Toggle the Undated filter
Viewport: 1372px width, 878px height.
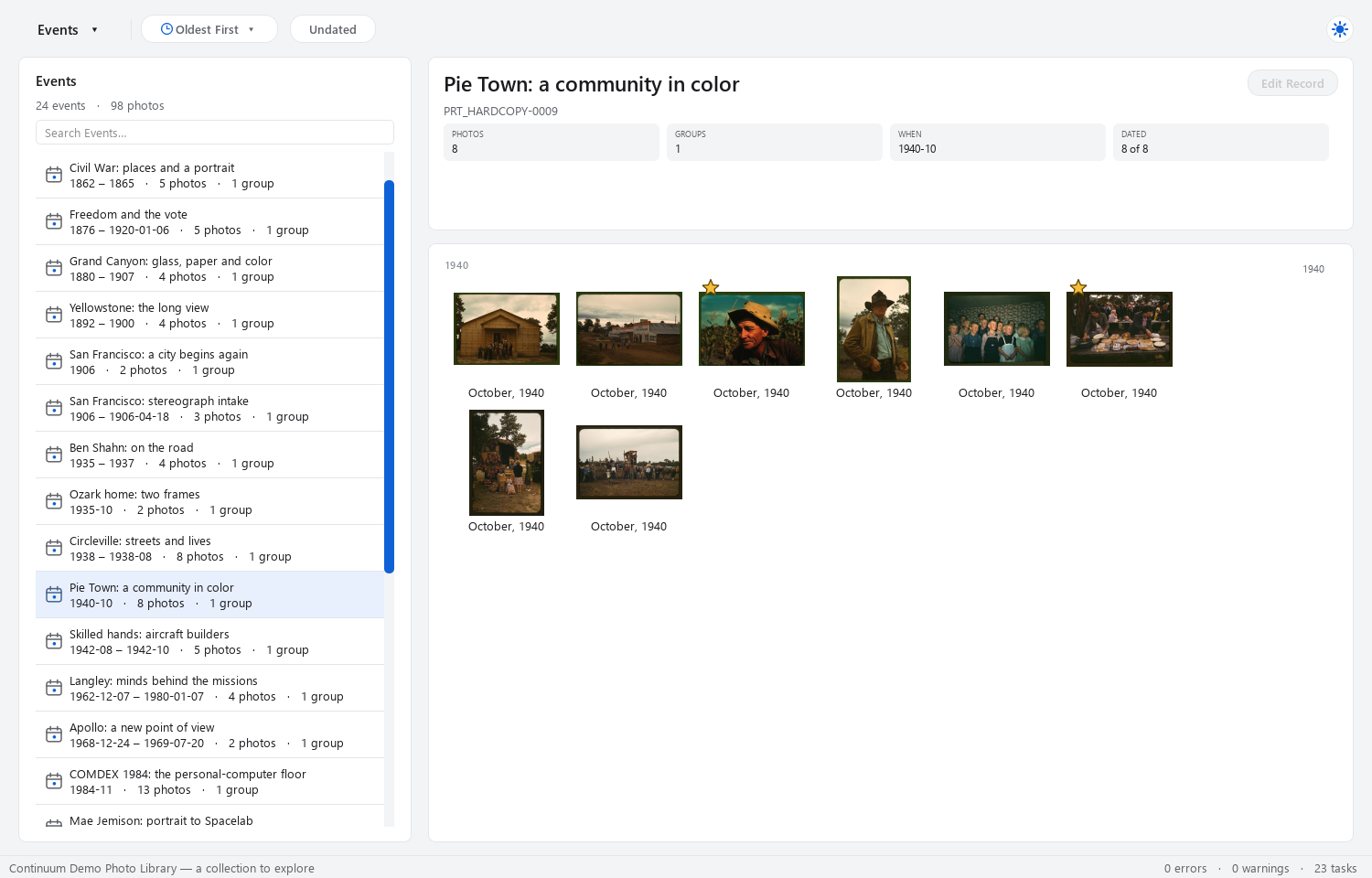[x=333, y=29]
